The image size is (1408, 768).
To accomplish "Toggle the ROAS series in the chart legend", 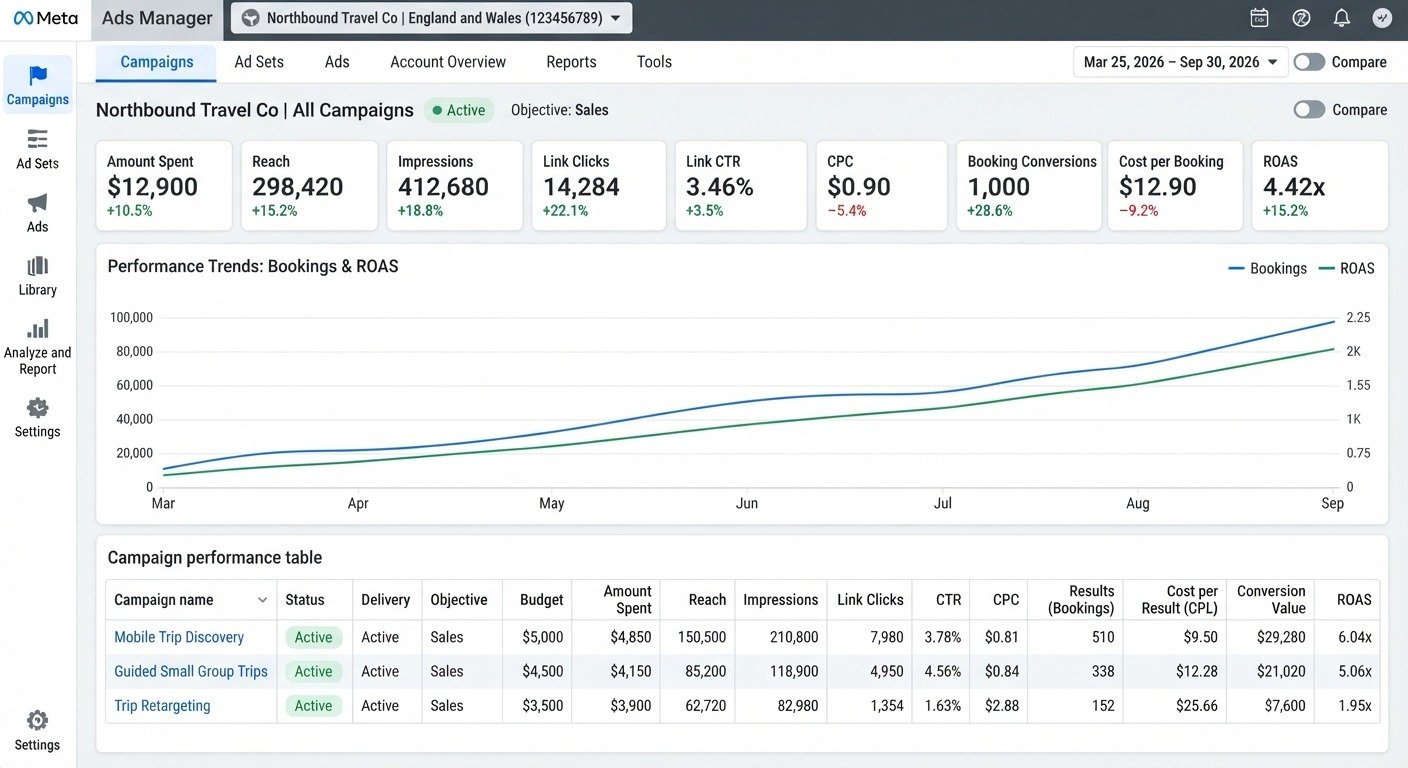I will click(x=1346, y=268).
